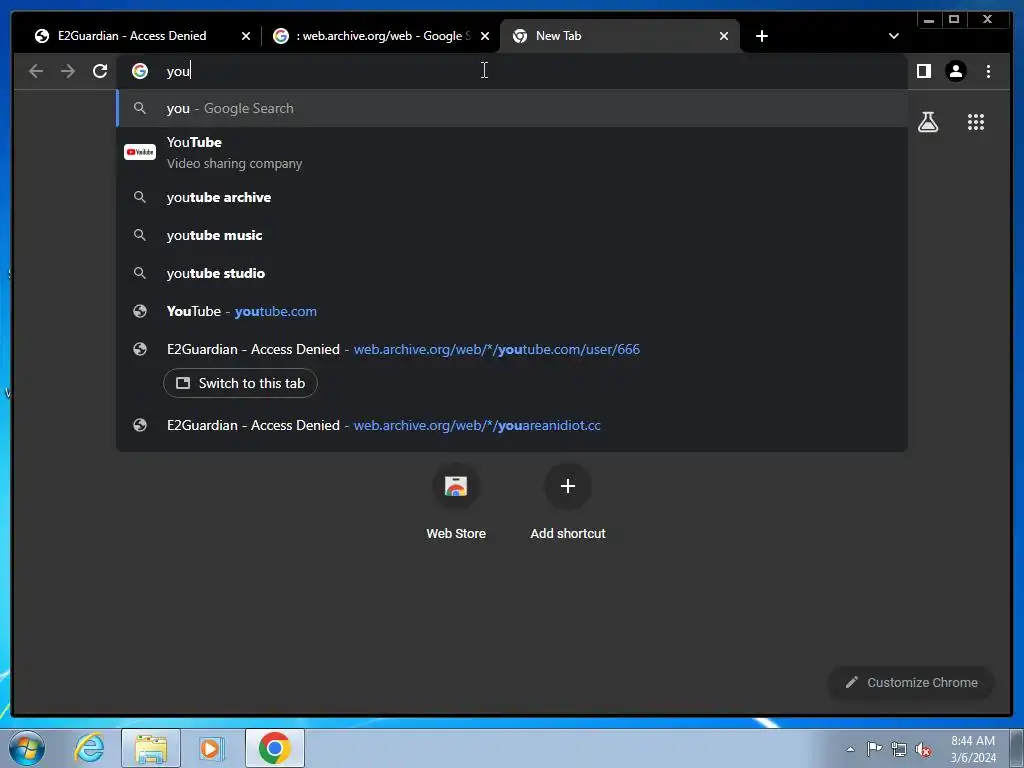The image size is (1024, 768).
Task: Choose 'youtube studio' suggestion
Action: 512,273
